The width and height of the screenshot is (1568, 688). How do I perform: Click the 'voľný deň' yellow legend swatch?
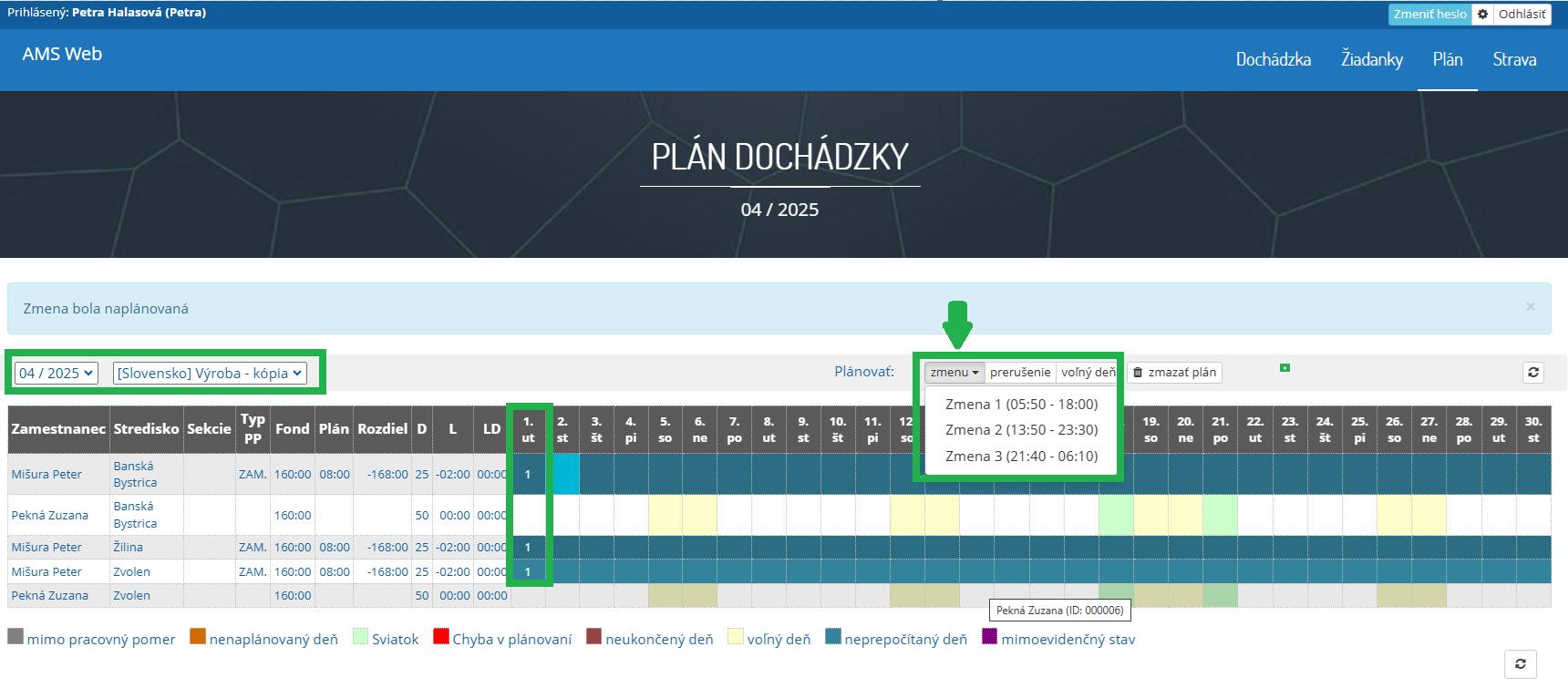(736, 636)
